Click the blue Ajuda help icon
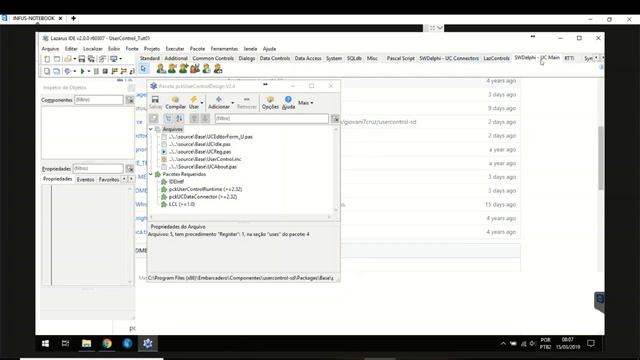Screen dimensions: 640x360 pyautogui.click(x=288, y=99)
